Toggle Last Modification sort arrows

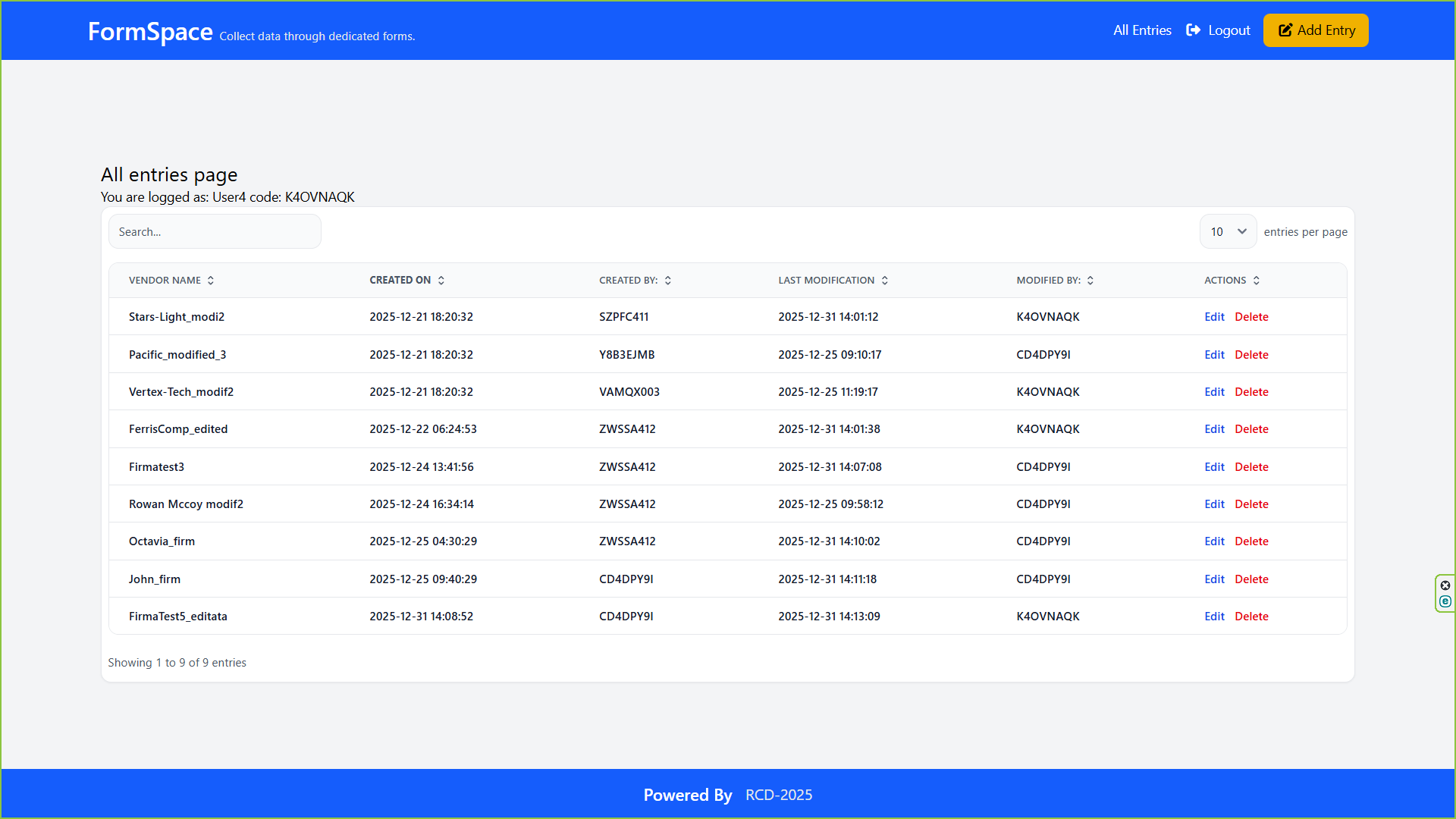pyautogui.click(x=885, y=281)
